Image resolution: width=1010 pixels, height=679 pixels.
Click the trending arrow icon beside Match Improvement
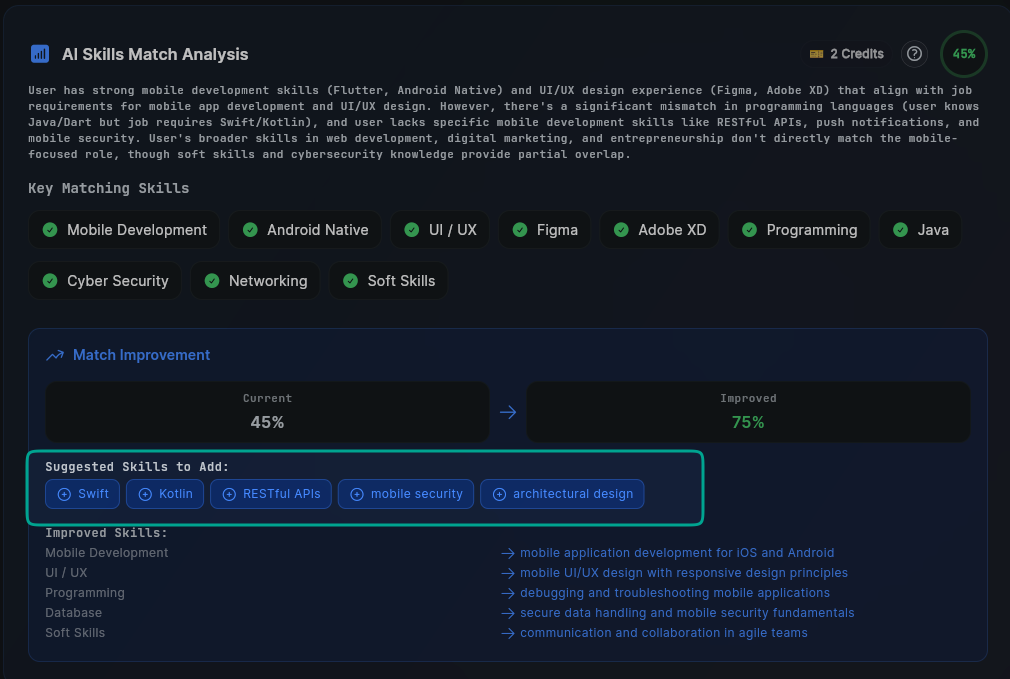coord(54,355)
